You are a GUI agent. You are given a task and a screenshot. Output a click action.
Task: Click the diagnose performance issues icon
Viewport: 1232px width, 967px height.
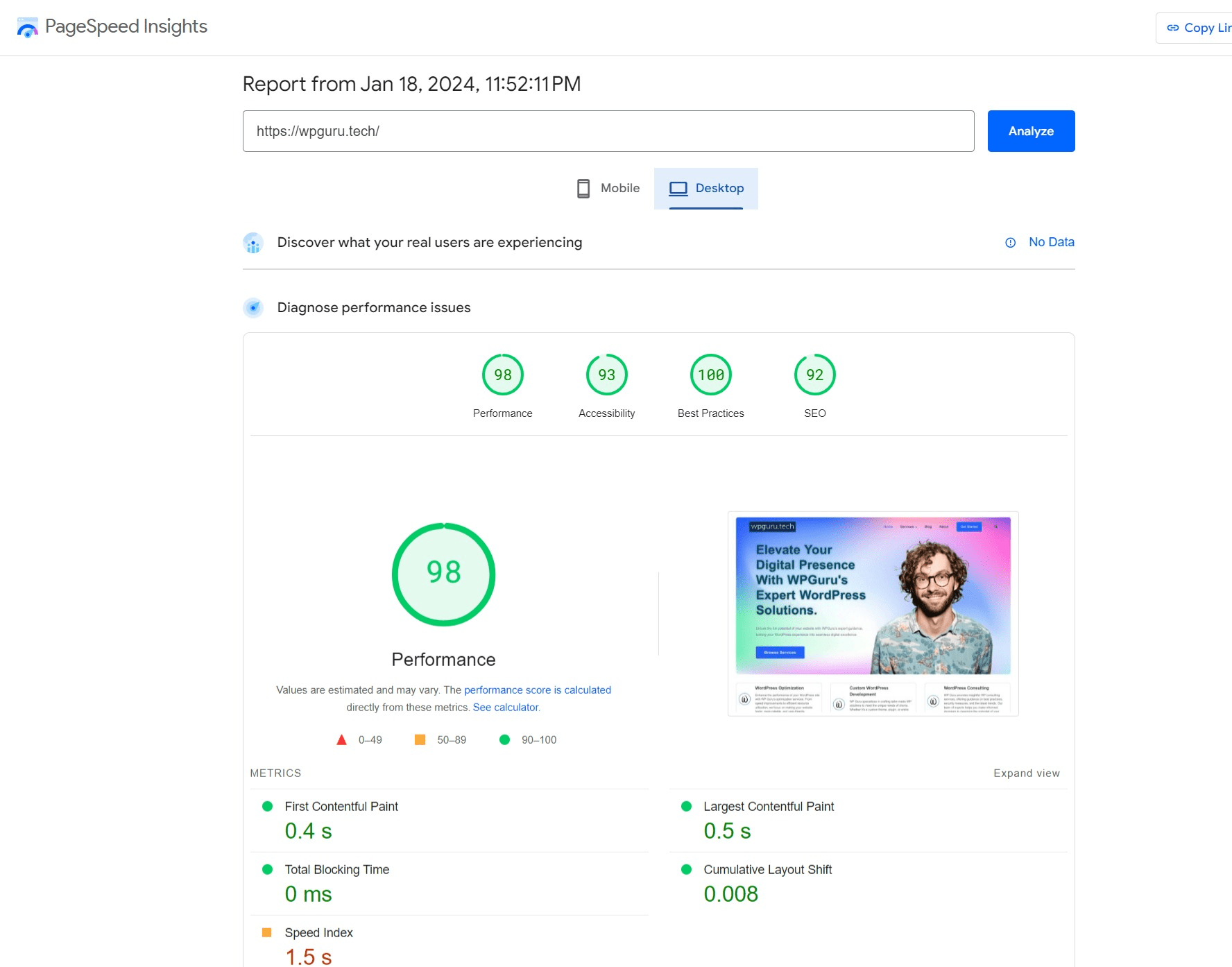(x=253, y=307)
